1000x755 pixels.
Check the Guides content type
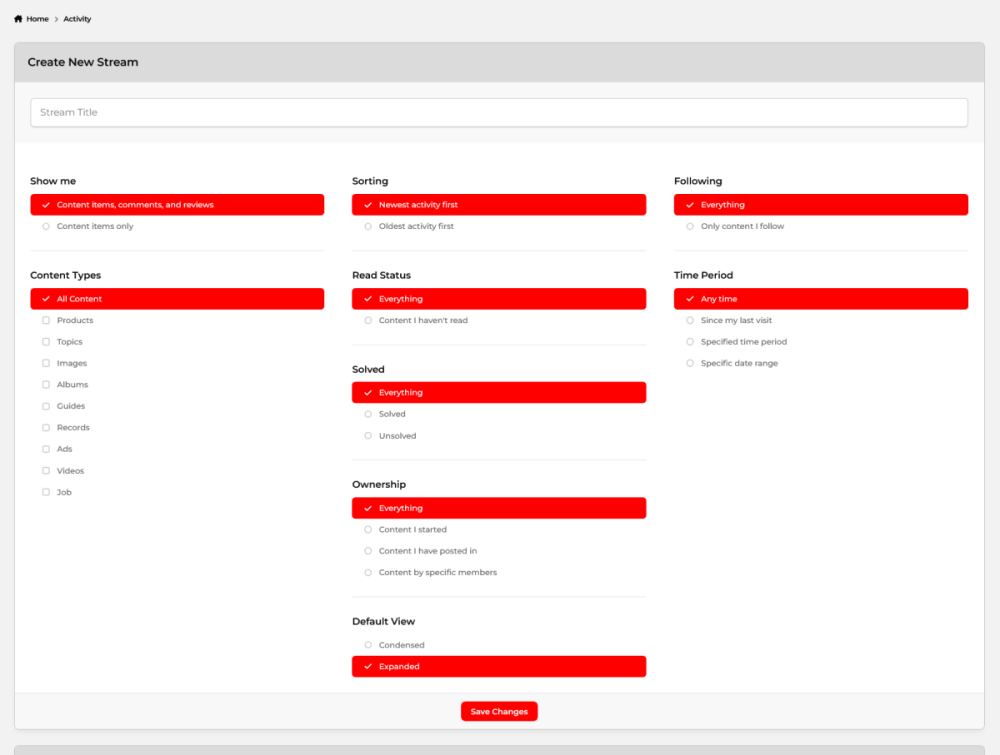(x=68, y=406)
